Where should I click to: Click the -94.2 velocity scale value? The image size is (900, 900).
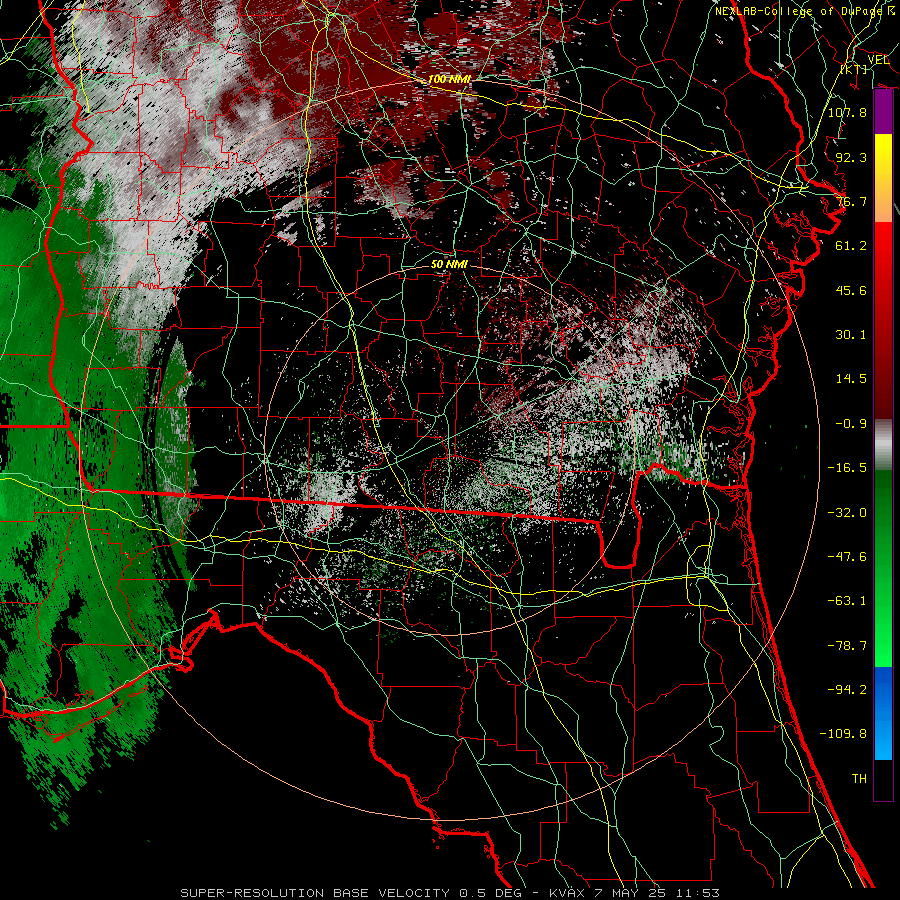coord(847,690)
